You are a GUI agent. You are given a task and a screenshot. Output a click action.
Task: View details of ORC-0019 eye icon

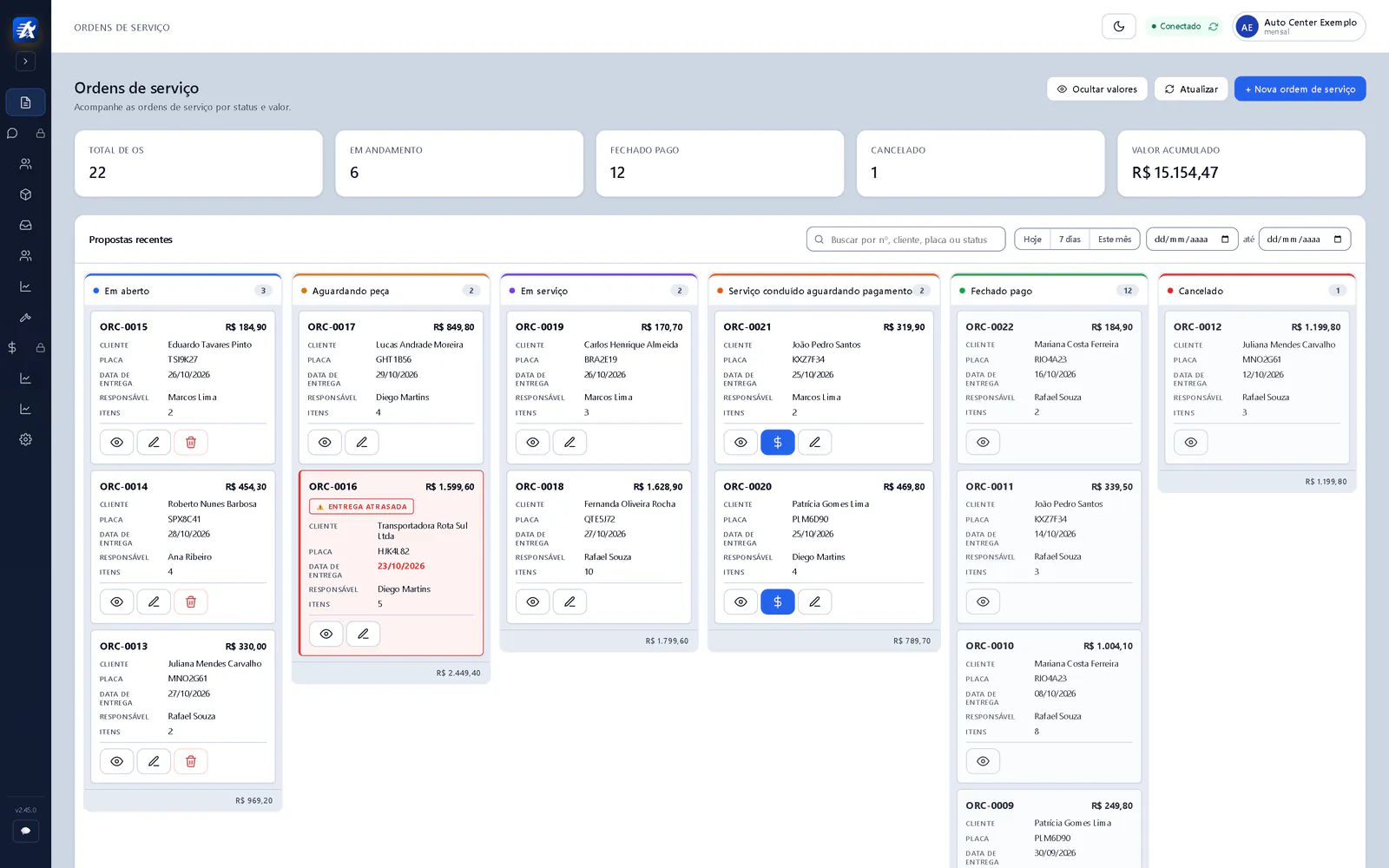533,443
